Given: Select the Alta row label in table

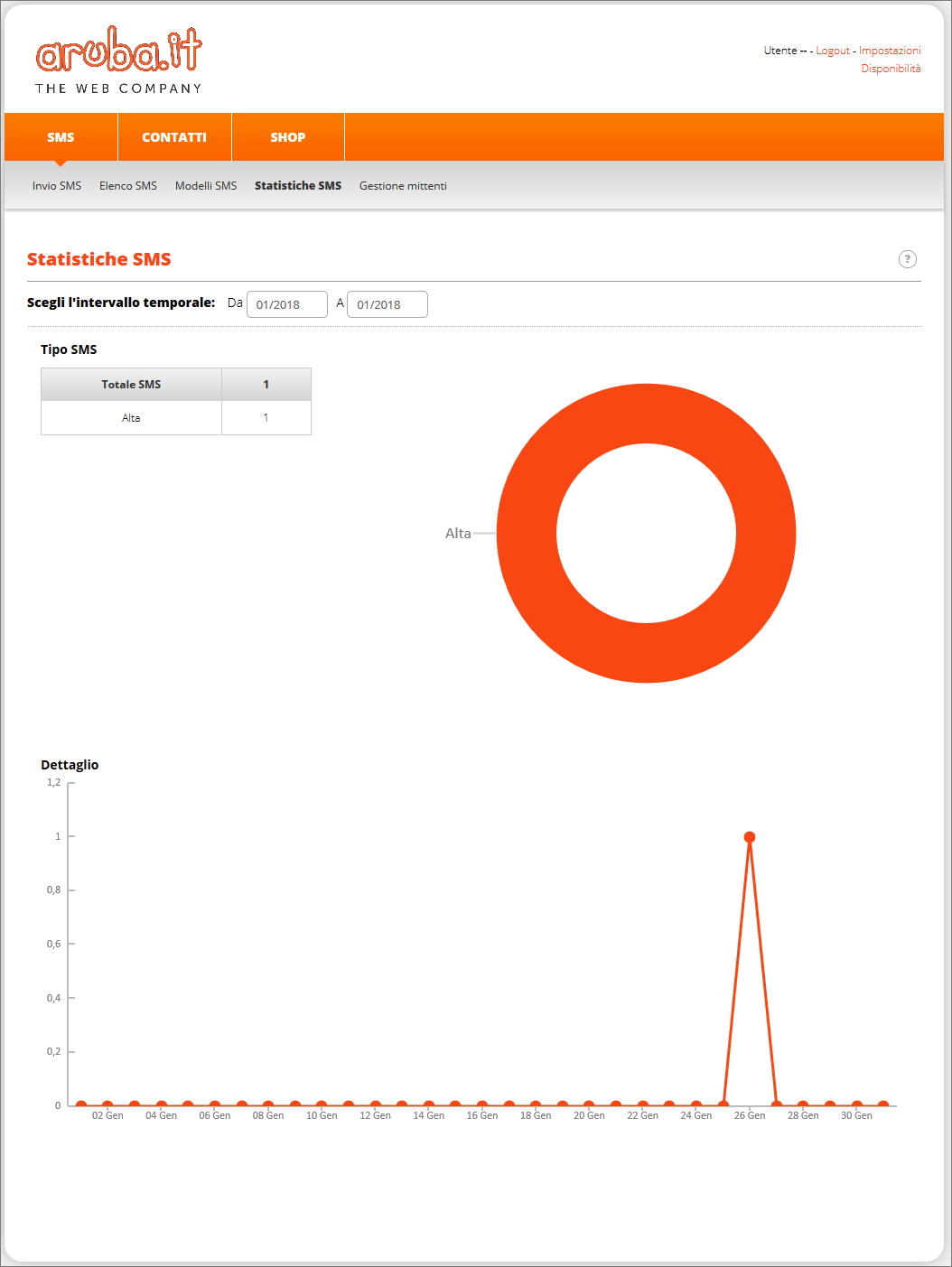Looking at the screenshot, I should pos(131,418).
